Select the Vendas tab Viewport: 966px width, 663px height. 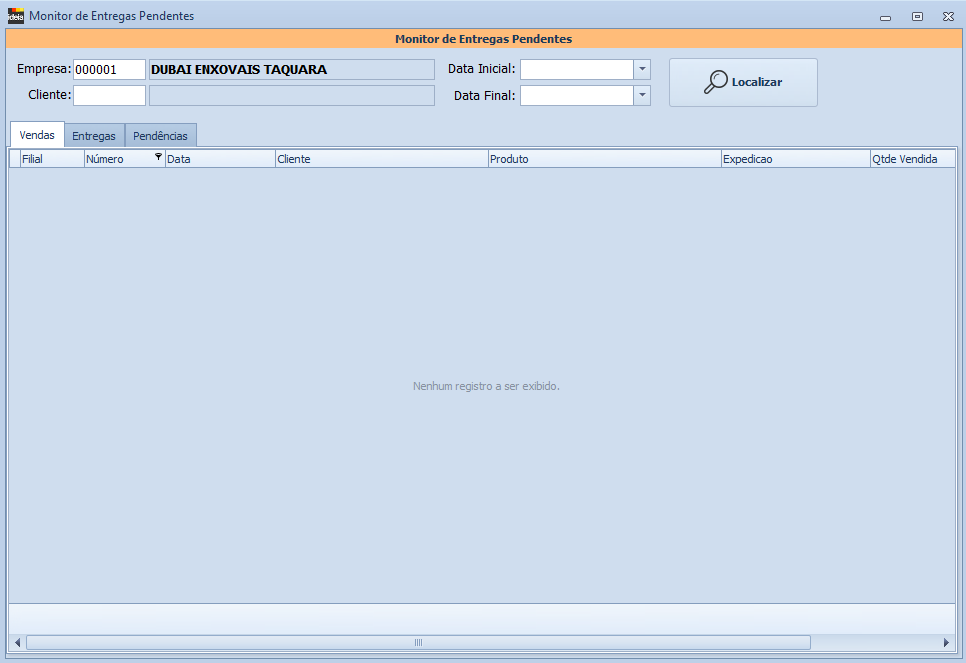[37, 135]
